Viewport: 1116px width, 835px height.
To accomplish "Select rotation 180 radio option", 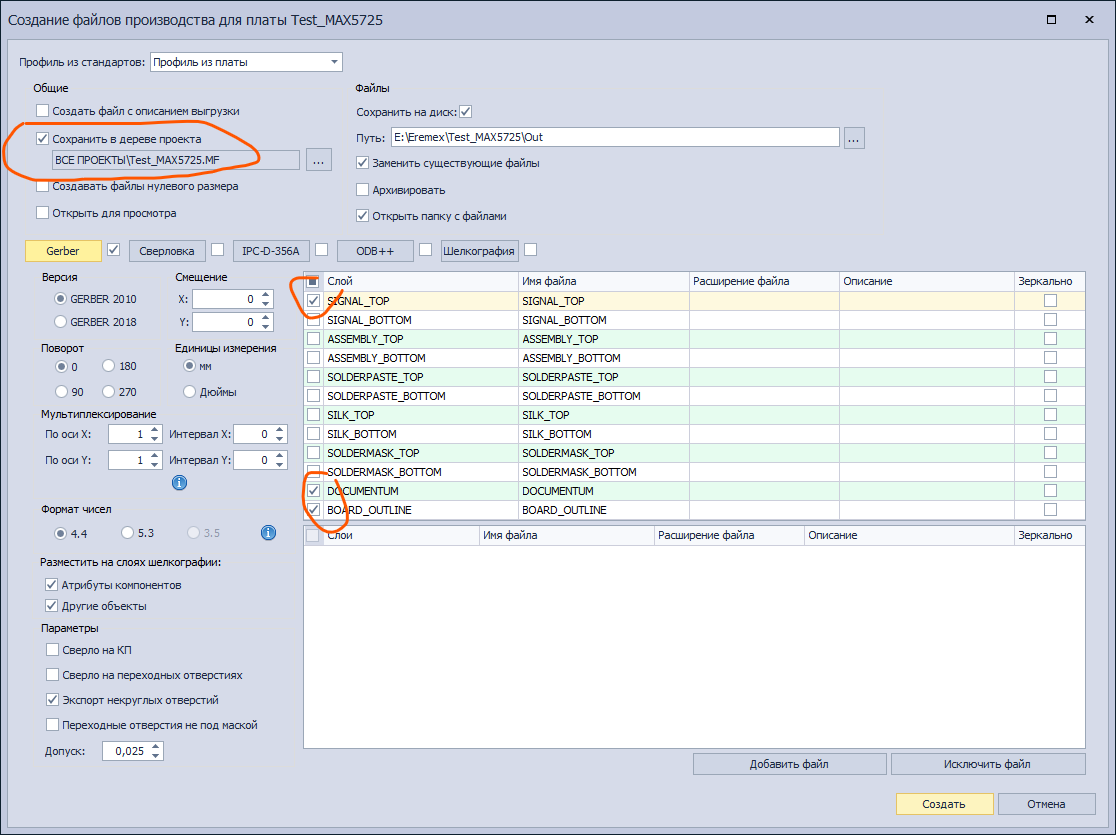I will coord(110,367).
